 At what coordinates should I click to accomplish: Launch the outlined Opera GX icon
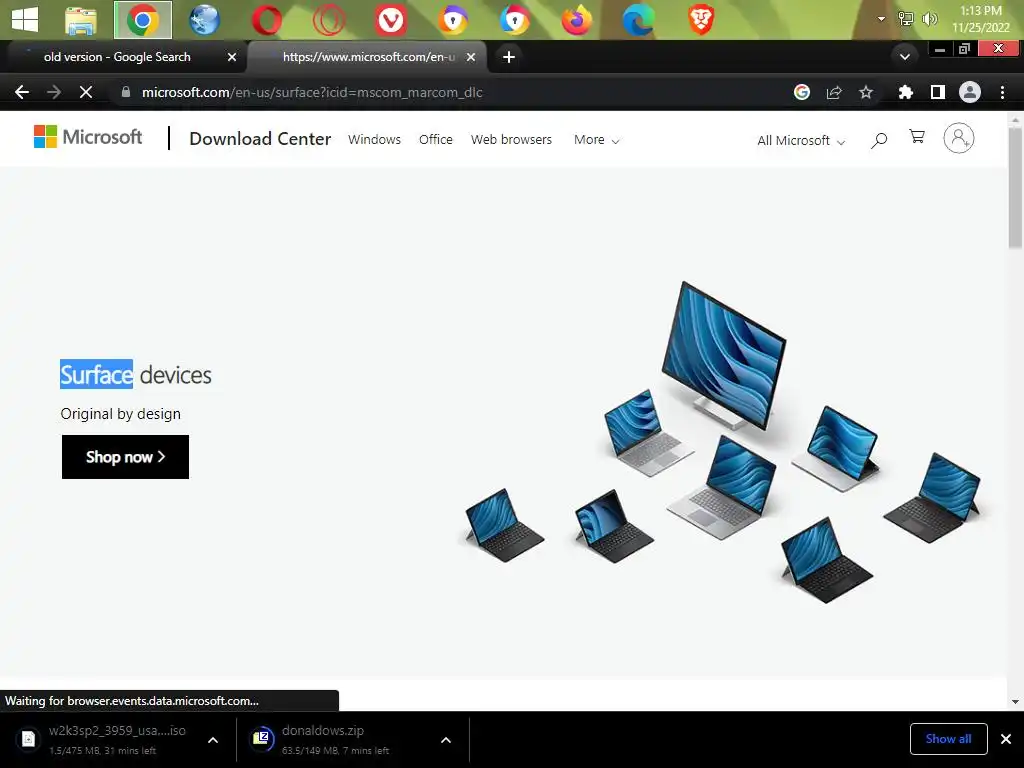328,20
